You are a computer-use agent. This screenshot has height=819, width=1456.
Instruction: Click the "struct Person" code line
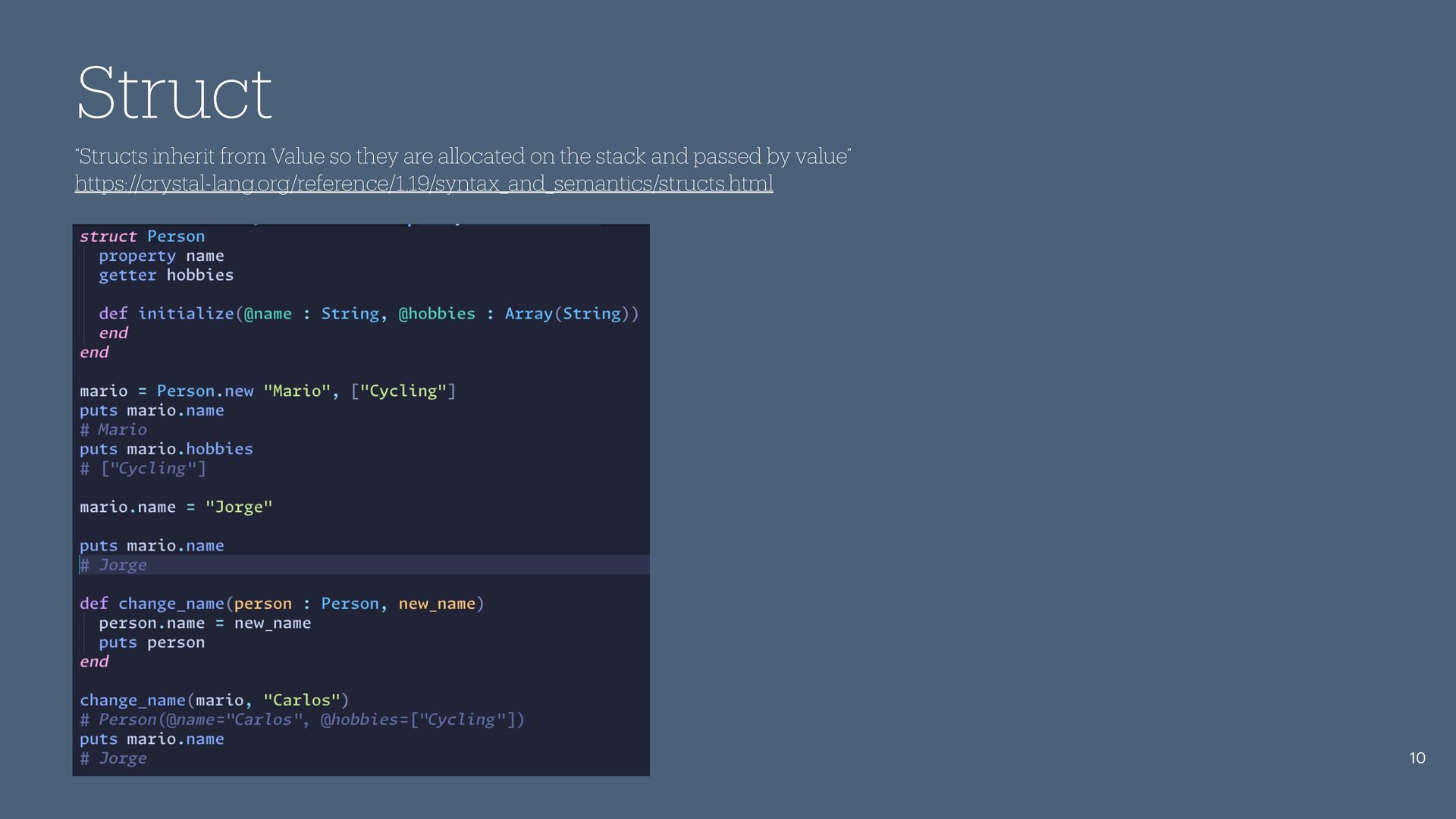(x=142, y=237)
